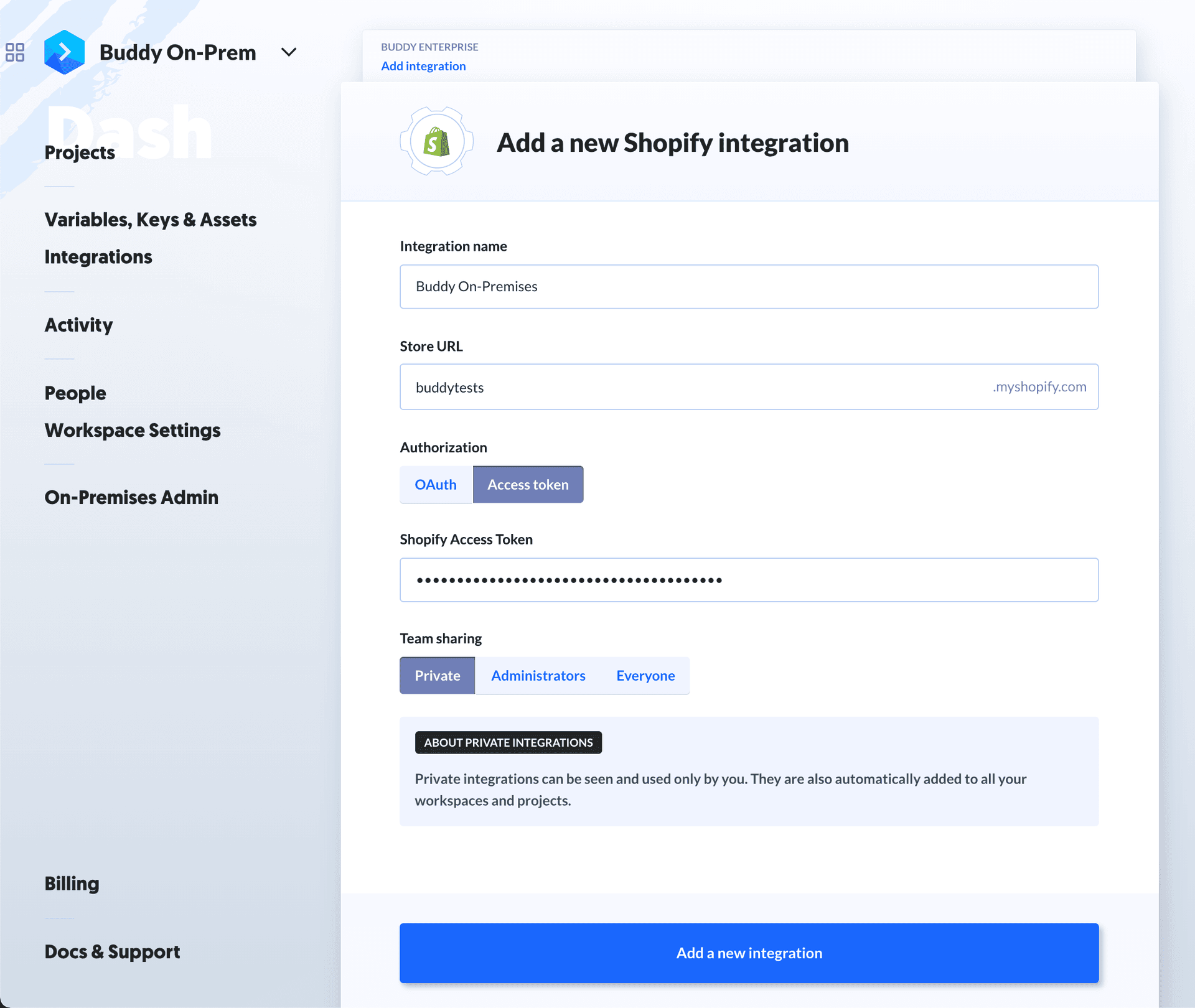Viewport: 1195px width, 1008px height.
Task: Click the Shopify bag icon
Action: pos(436,142)
